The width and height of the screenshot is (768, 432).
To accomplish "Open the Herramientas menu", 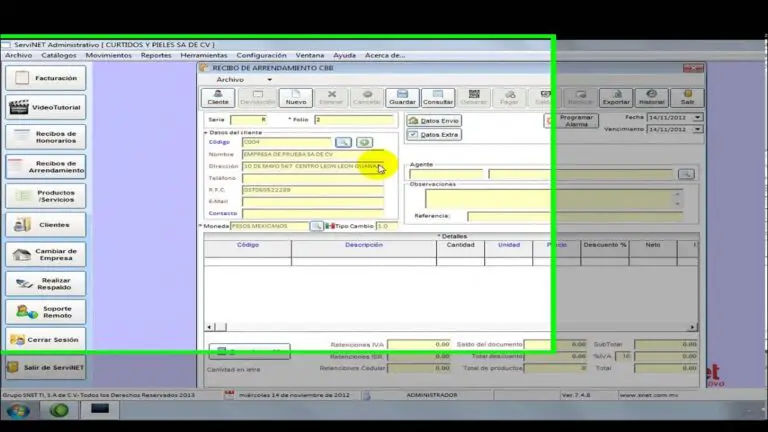I will pos(204,55).
